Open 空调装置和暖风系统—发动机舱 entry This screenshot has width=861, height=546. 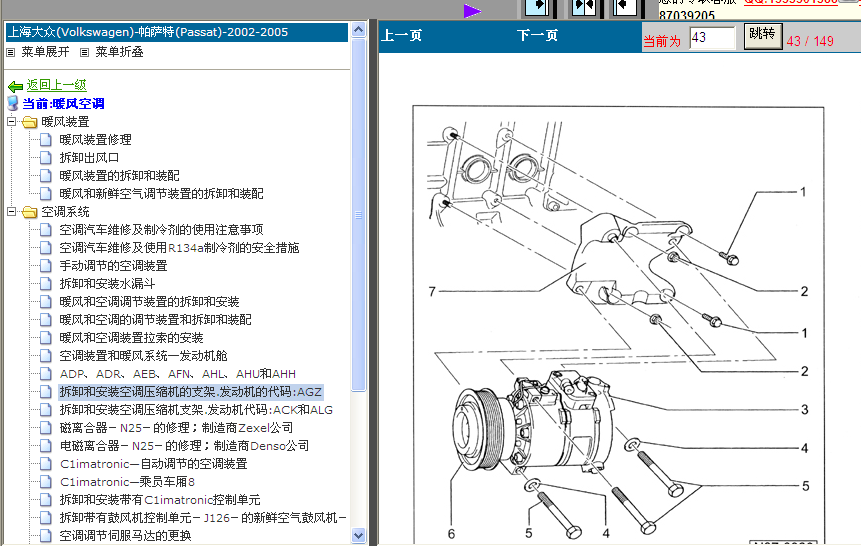tap(143, 356)
